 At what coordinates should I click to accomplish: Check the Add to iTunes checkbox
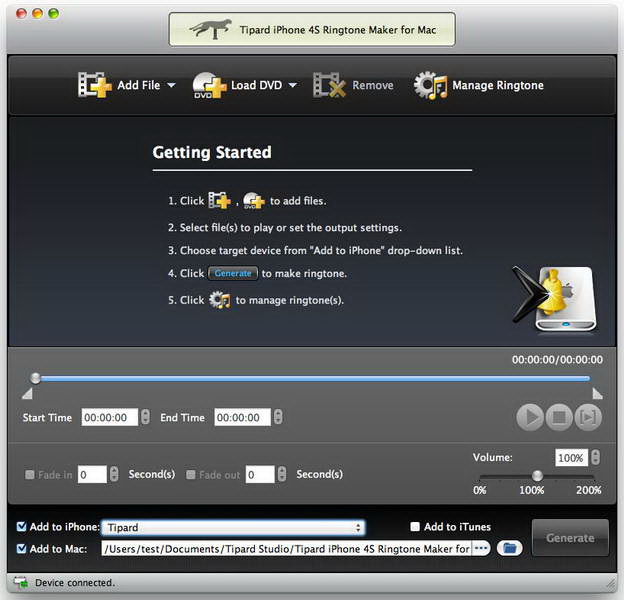tap(415, 527)
